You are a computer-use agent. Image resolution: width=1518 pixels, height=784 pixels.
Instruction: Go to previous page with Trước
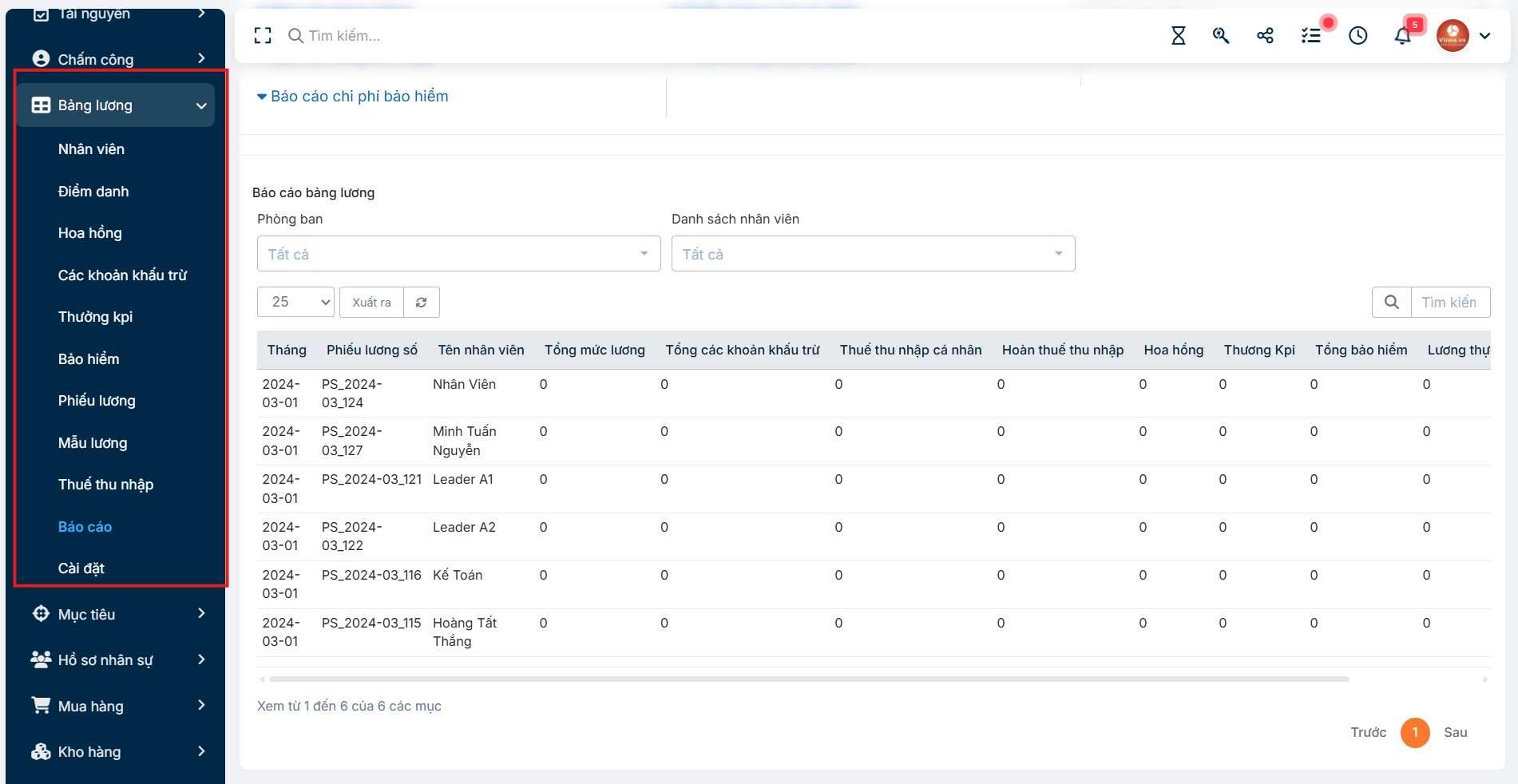point(1368,732)
